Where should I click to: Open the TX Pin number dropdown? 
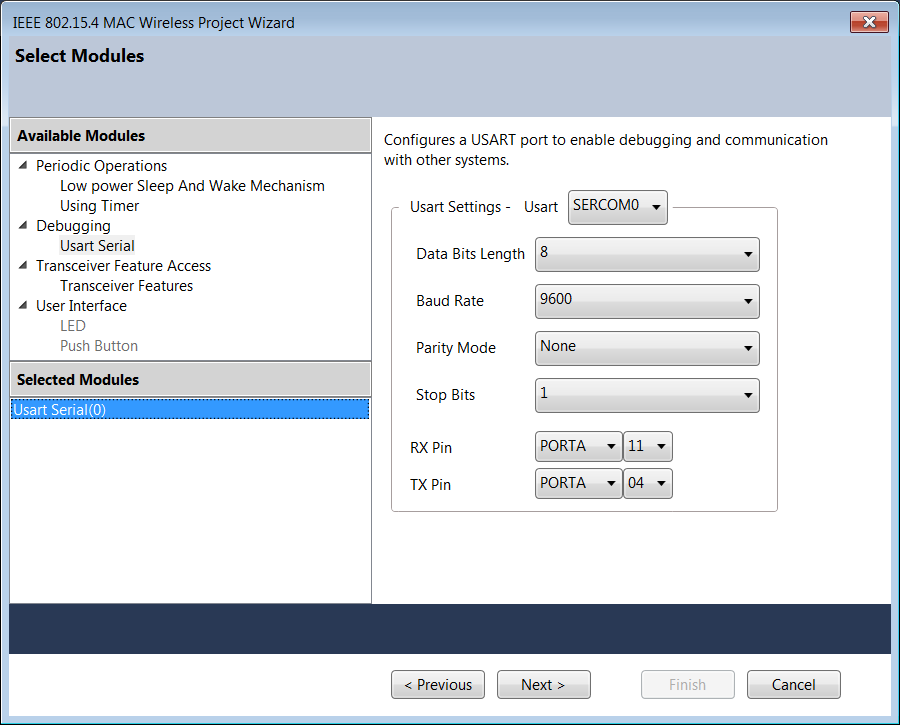coord(648,483)
